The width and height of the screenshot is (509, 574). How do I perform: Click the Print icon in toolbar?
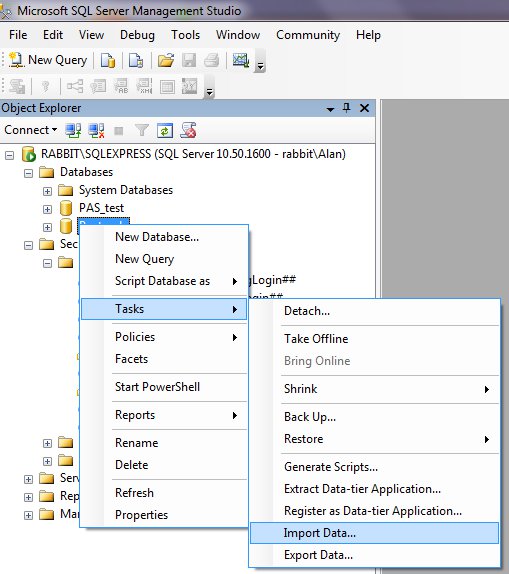(212, 60)
